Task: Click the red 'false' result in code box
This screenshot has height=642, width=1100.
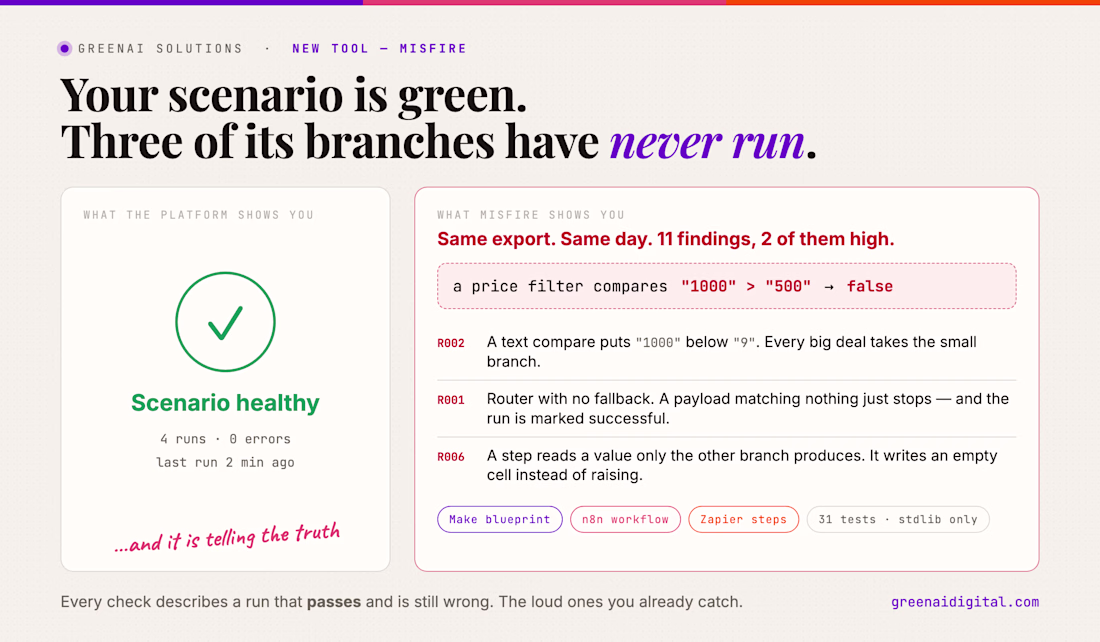Action: coord(870,286)
